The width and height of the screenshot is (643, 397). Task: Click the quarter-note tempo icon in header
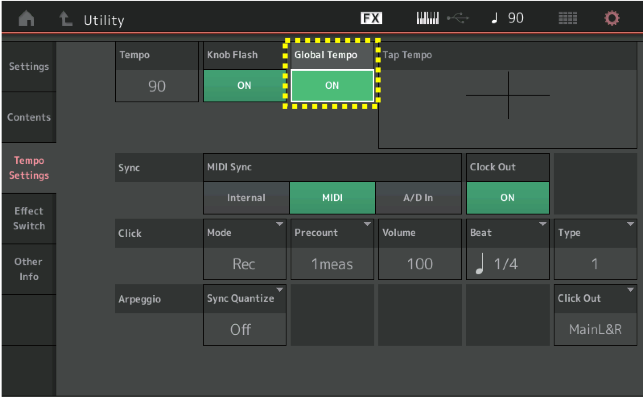pos(495,18)
